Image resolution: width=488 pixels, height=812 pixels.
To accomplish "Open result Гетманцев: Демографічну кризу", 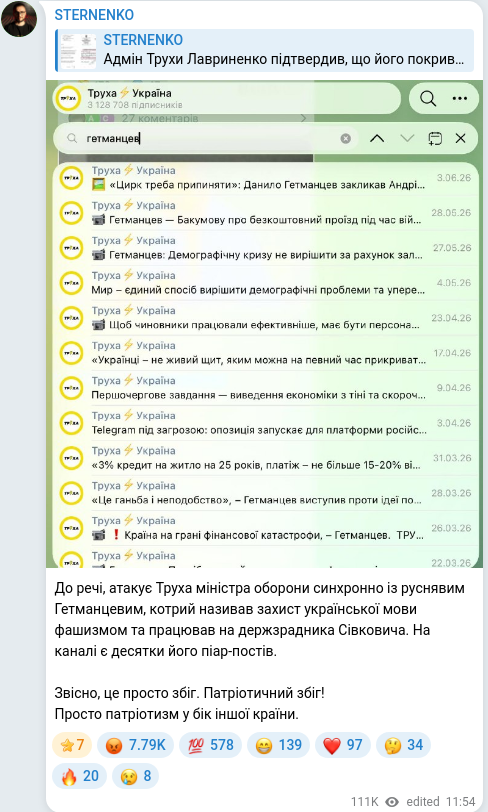I will (266, 248).
